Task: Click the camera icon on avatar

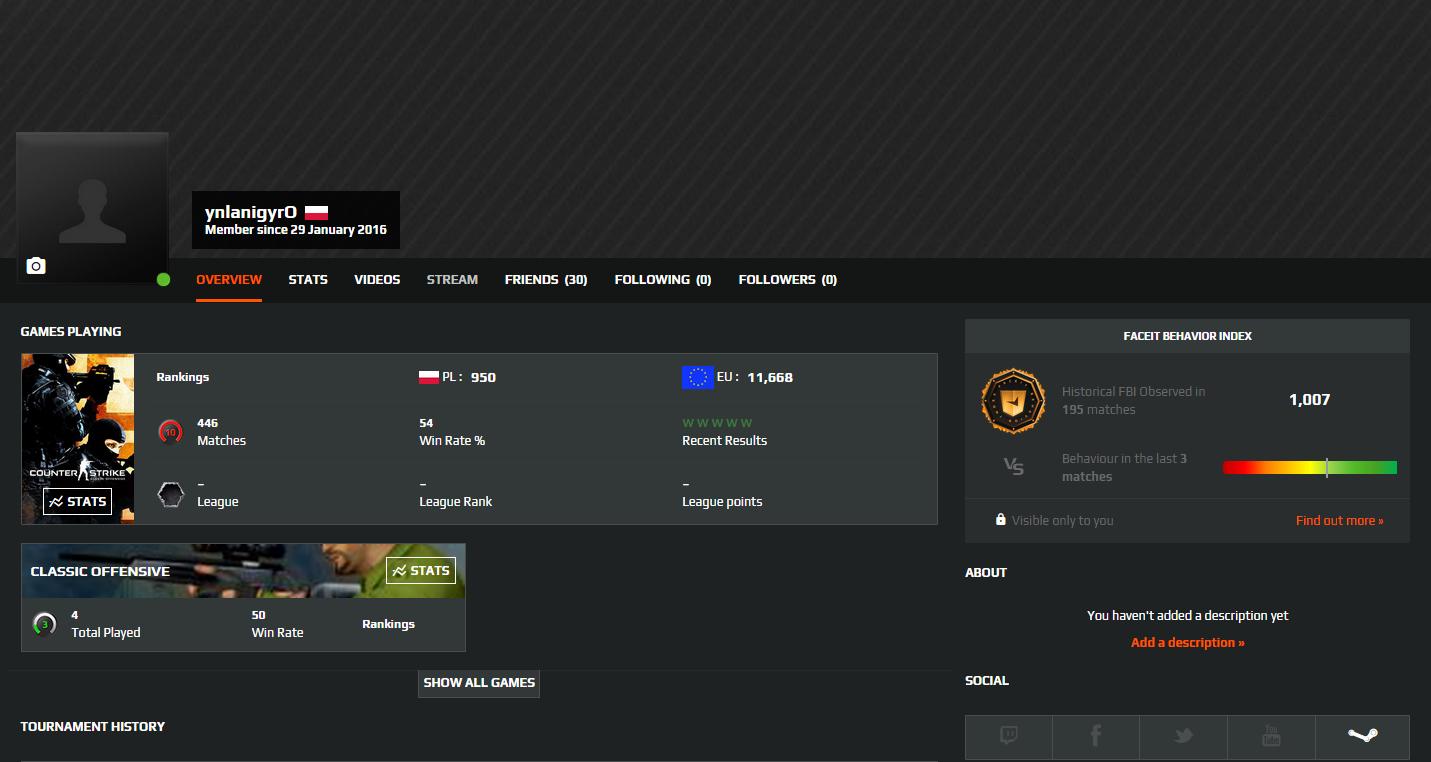Action: click(x=36, y=266)
